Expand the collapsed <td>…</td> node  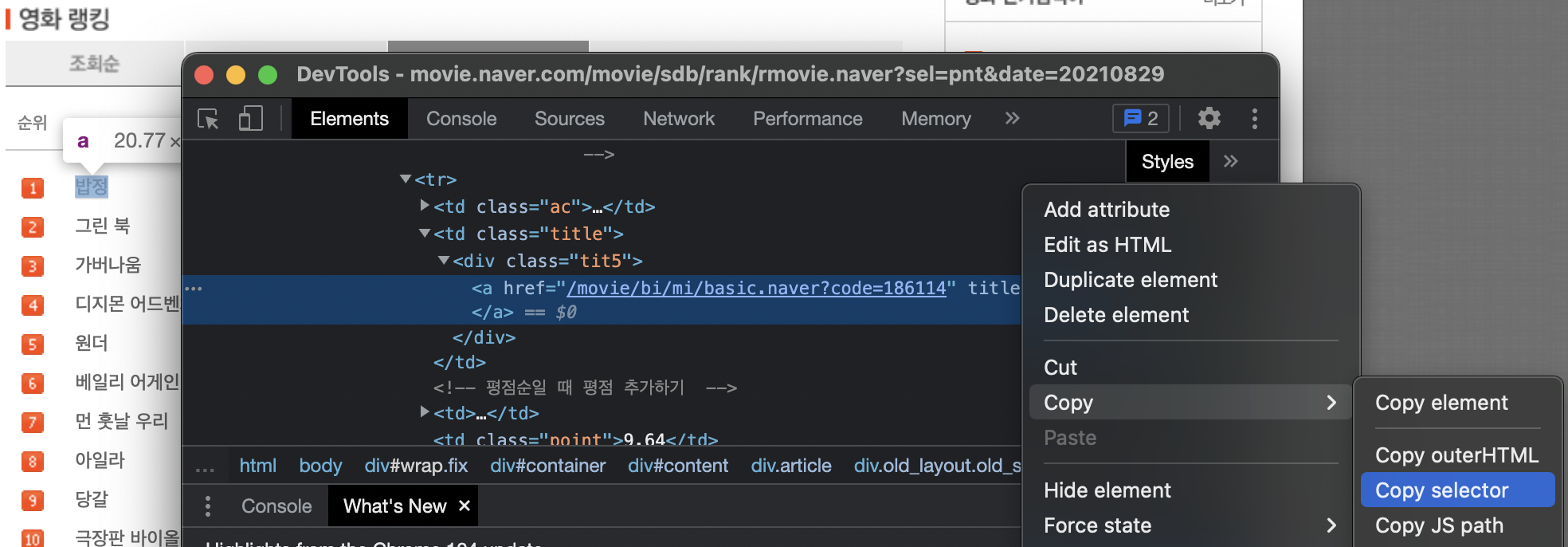coord(425,412)
